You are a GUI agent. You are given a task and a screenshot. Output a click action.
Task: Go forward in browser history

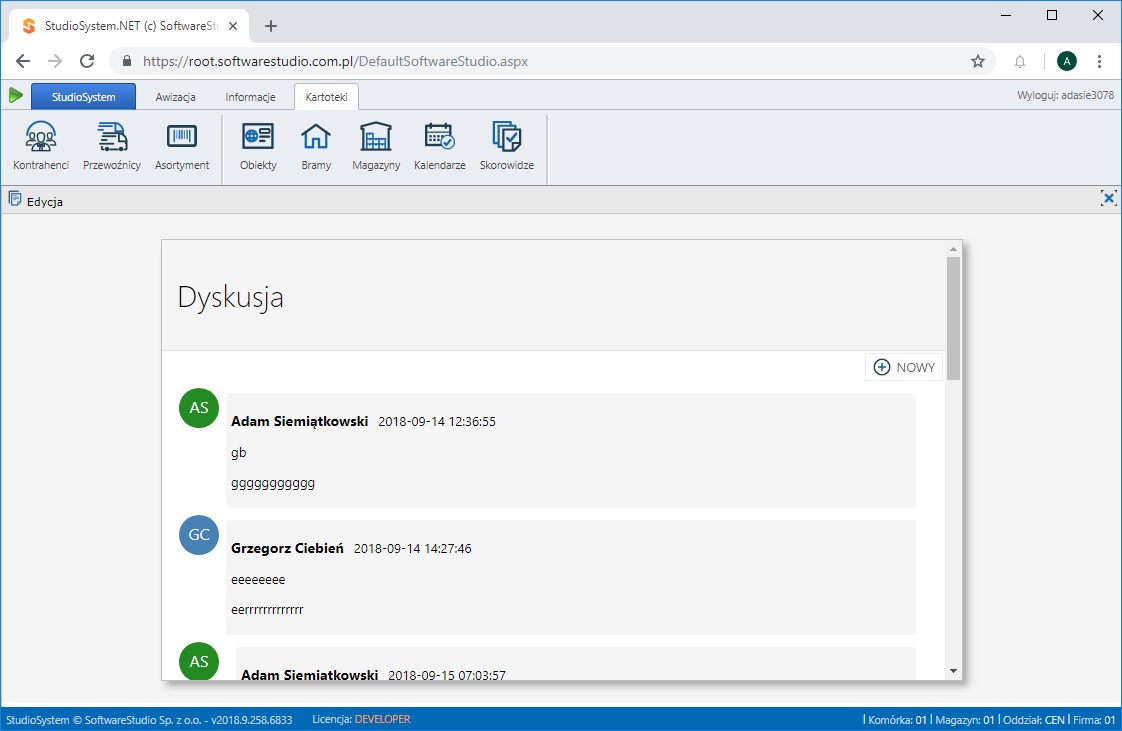pyautogui.click(x=55, y=62)
